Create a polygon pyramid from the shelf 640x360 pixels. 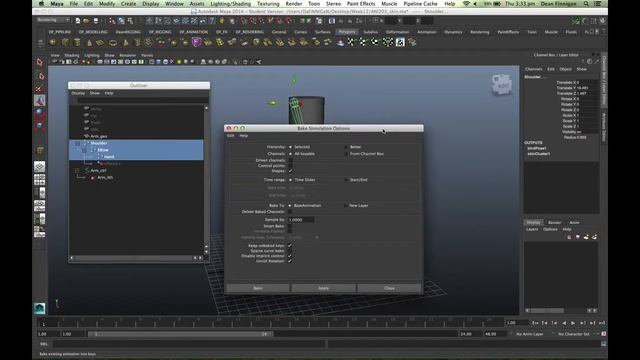coord(126,42)
